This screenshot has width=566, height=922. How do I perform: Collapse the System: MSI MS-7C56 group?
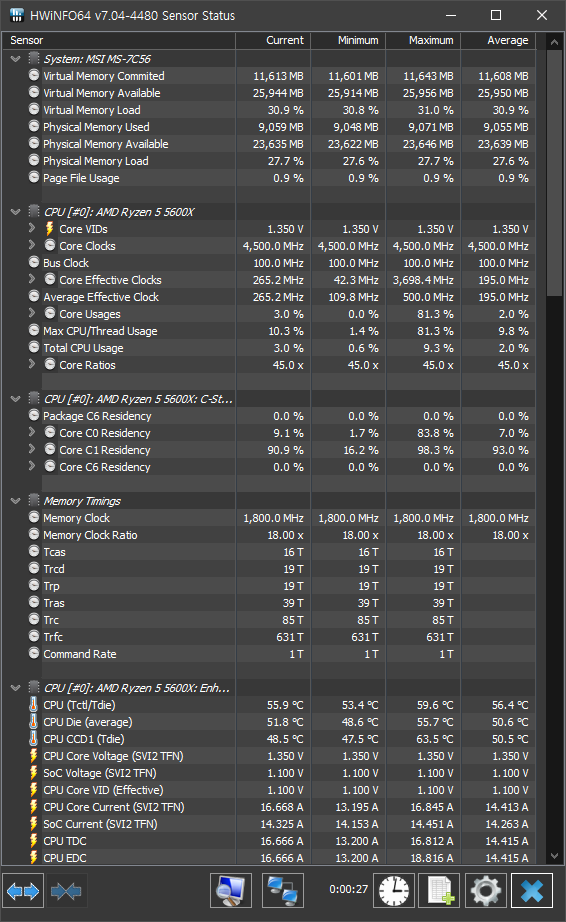coord(16,59)
